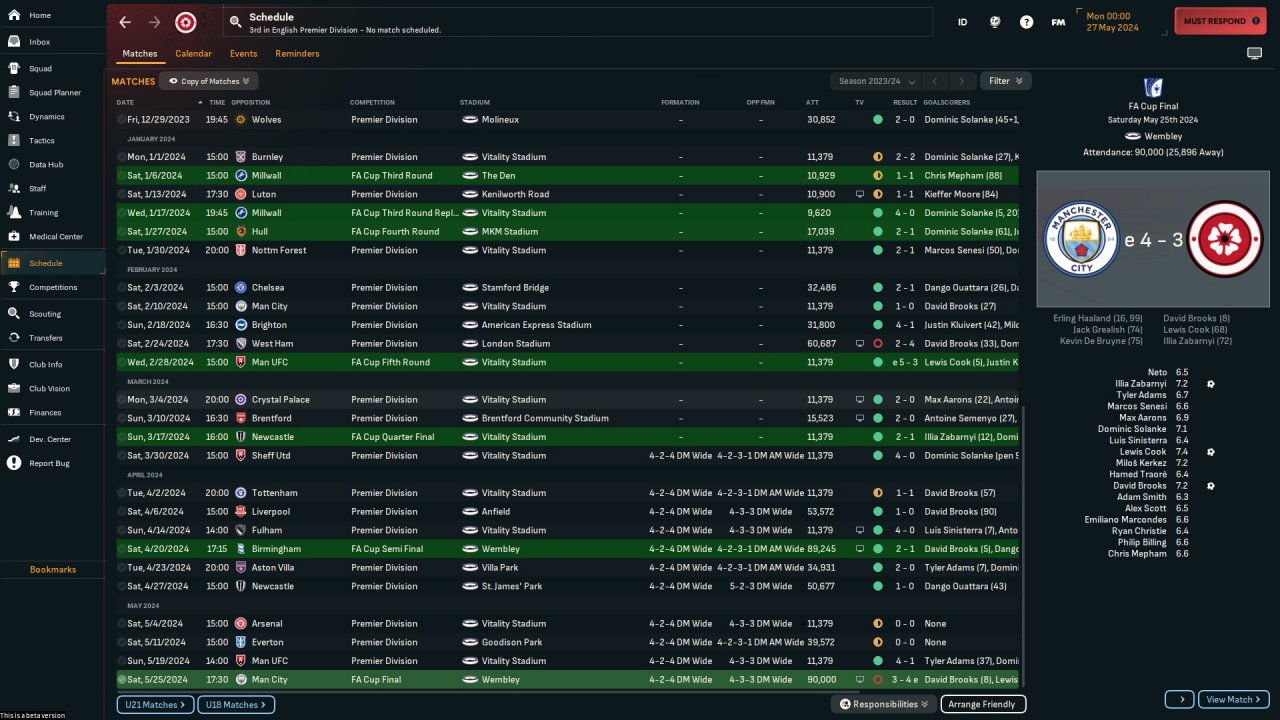This screenshot has width=1280, height=720.
Task: Click the Report Bug sidebar icon
Action: (14, 463)
